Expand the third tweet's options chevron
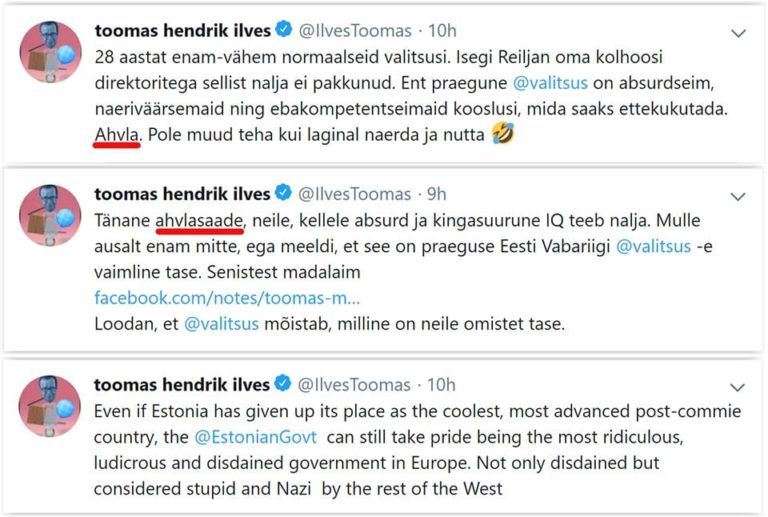Image resolution: width=768 pixels, height=517 pixels. 738,386
